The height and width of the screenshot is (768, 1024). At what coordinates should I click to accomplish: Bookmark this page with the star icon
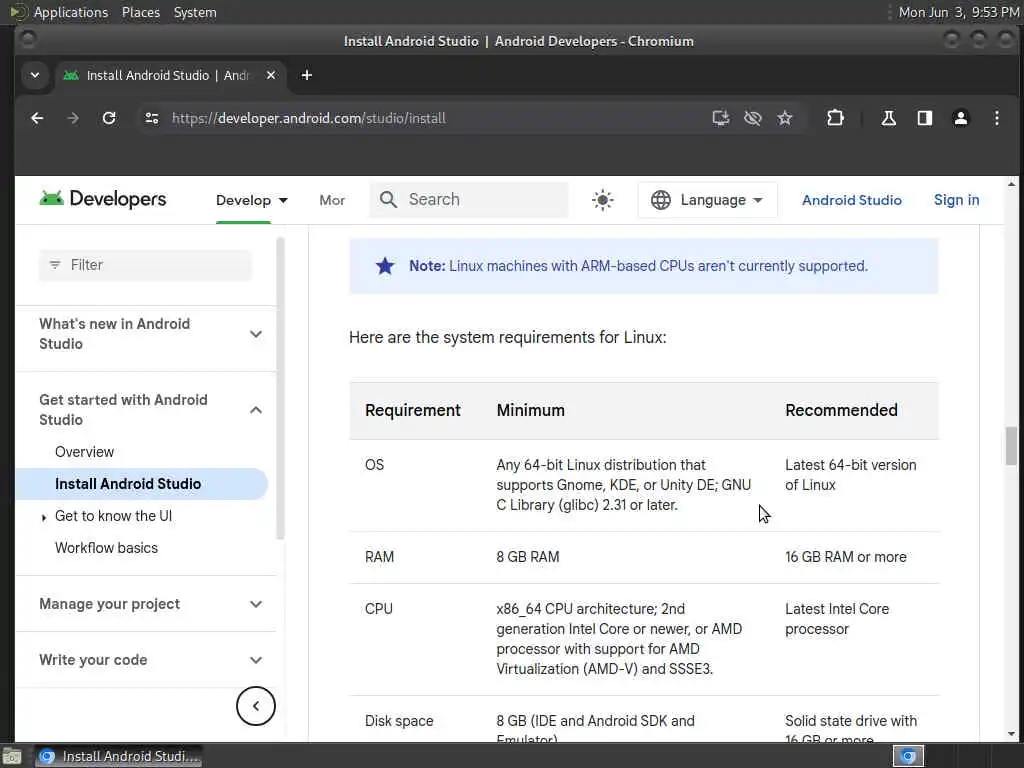[x=785, y=118]
